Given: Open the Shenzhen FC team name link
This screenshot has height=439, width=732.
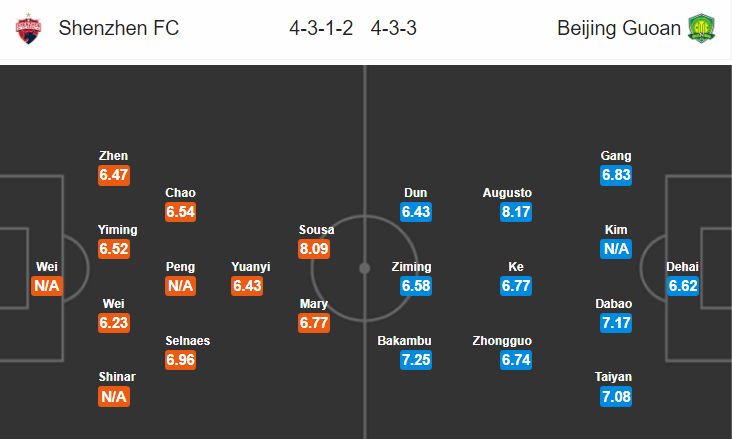Looking at the screenshot, I should coord(119,28).
